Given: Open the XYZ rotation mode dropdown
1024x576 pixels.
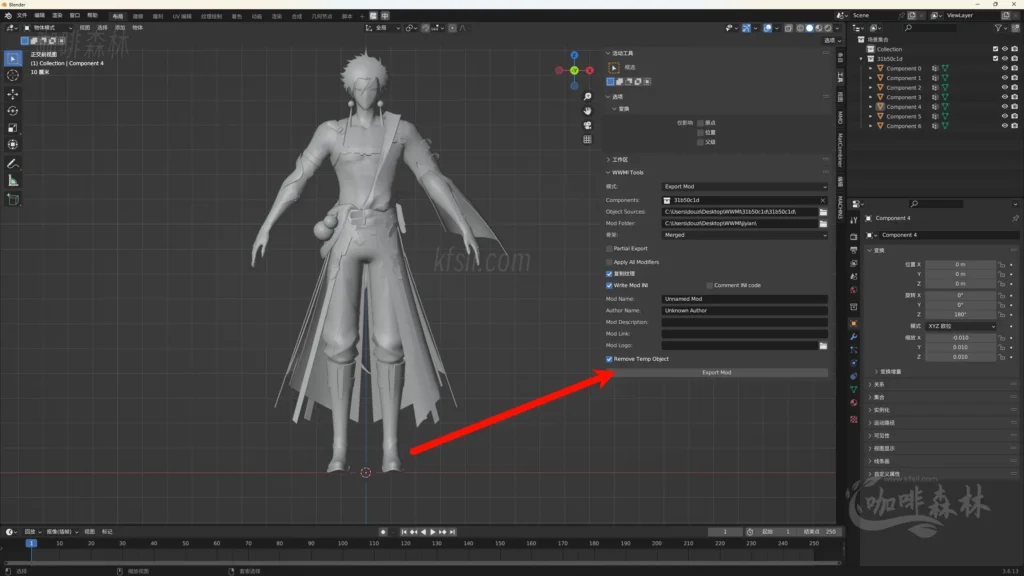Looking at the screenshot, I should pos(960,326).
